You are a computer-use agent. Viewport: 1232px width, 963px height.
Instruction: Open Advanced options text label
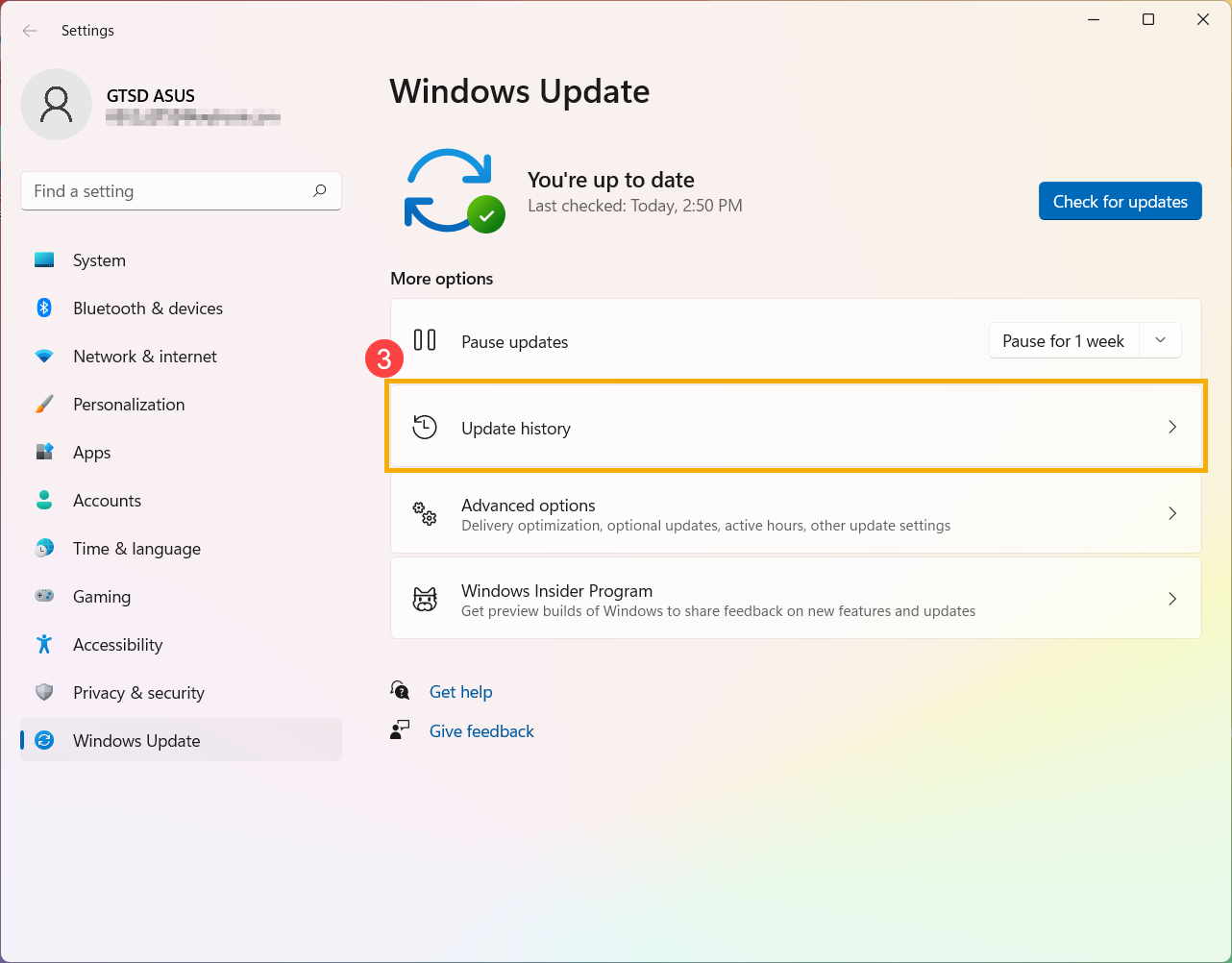(529, 506)
